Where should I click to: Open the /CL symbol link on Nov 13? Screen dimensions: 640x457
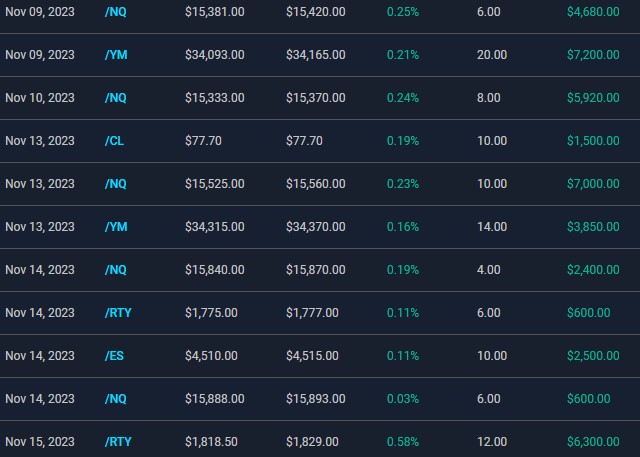click(114, 141)
